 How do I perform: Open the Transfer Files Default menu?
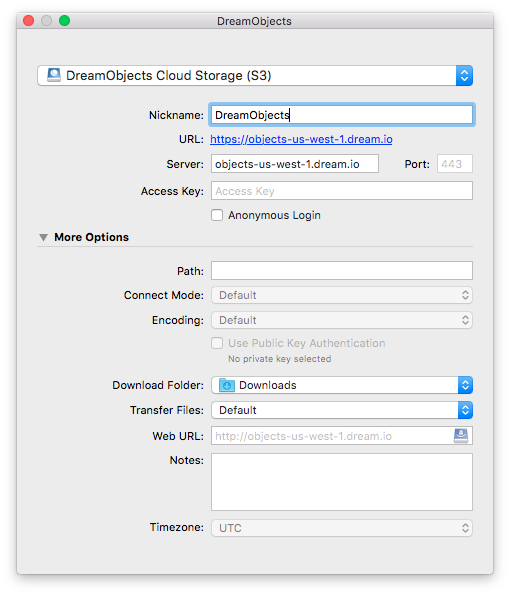click(342, 410)
